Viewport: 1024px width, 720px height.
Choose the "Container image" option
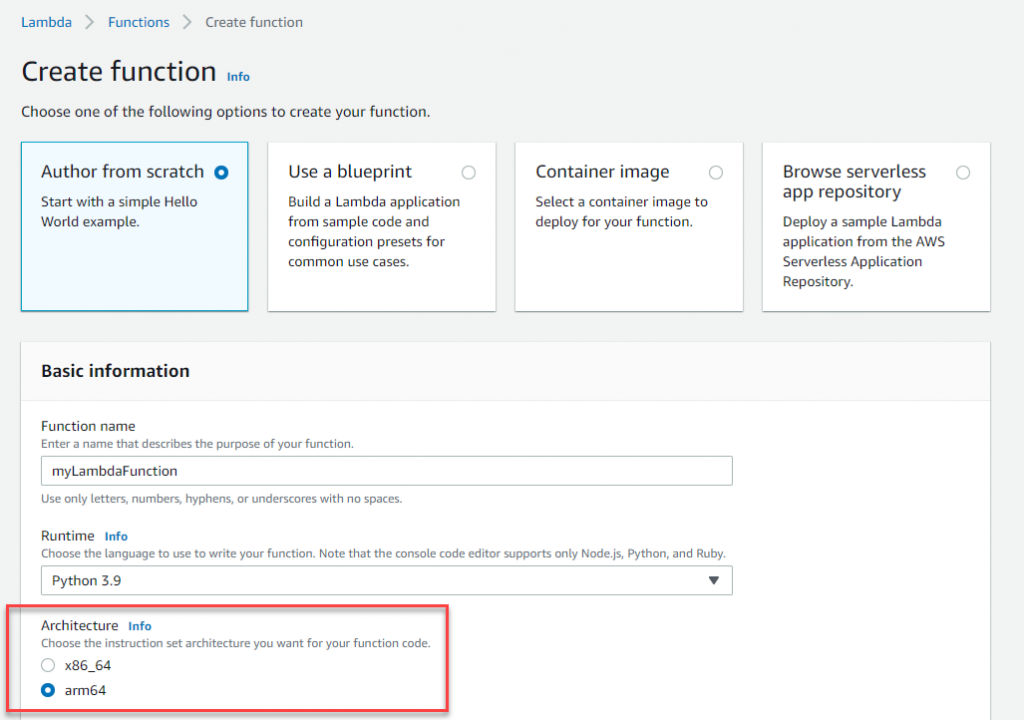pyautogui.click(x=716, y=172)
